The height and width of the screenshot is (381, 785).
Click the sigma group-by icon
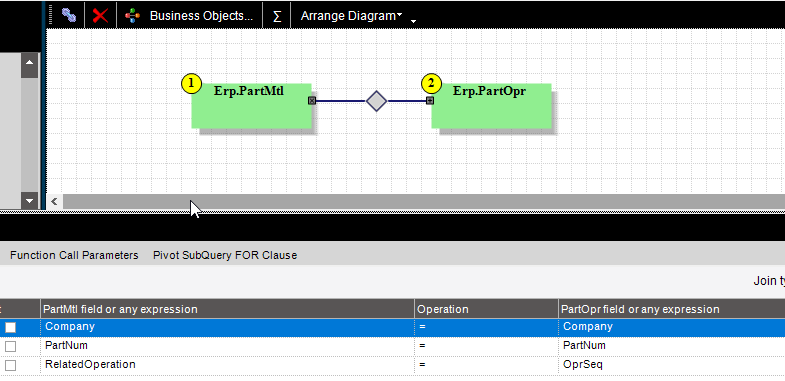(277, 16)
